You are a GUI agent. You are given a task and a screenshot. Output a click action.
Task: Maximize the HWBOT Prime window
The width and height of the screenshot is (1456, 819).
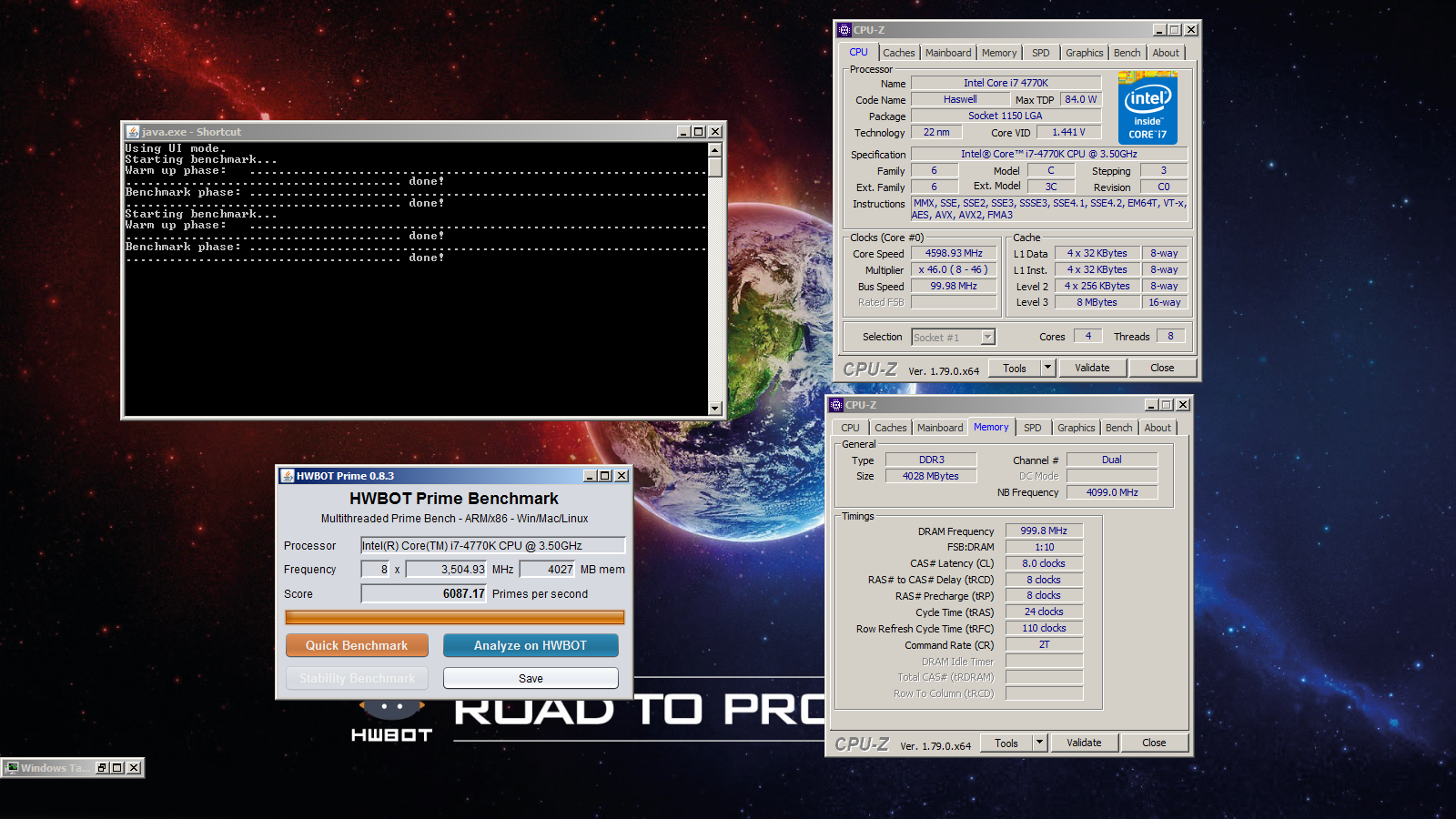pos(605,476)
